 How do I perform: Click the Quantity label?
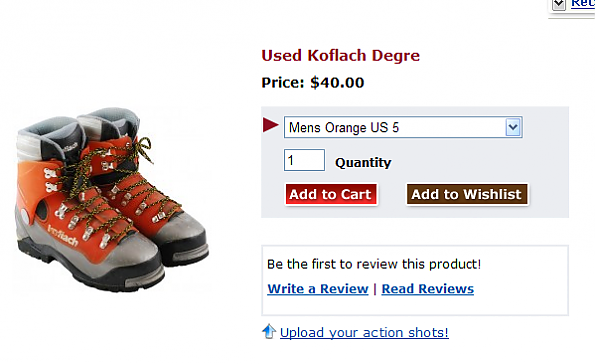tap(363, 163)
